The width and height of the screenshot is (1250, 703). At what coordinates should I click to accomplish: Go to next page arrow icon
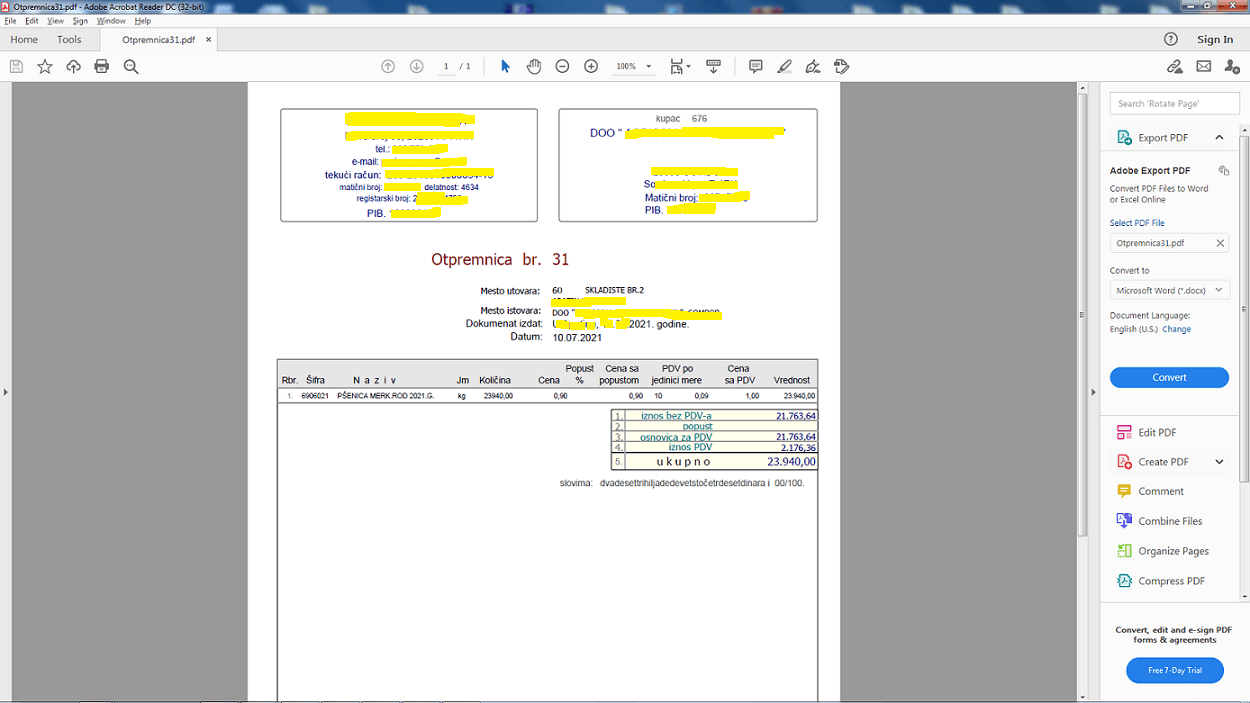416,66
